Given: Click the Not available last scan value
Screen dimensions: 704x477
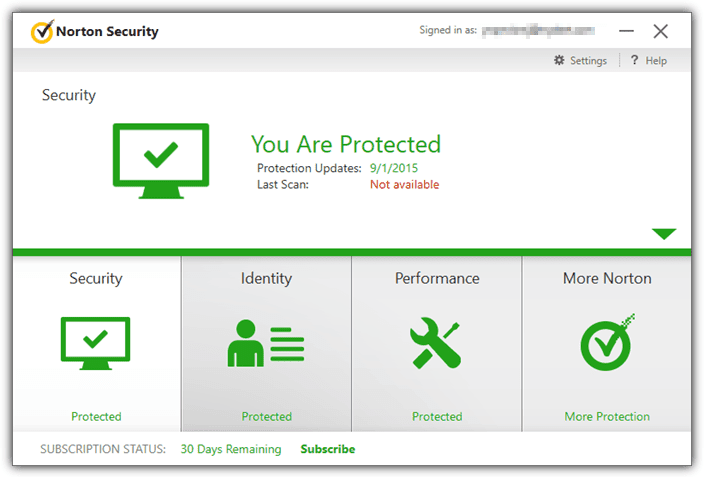Looking at the screenshot, I should click(x=405, y=185).
